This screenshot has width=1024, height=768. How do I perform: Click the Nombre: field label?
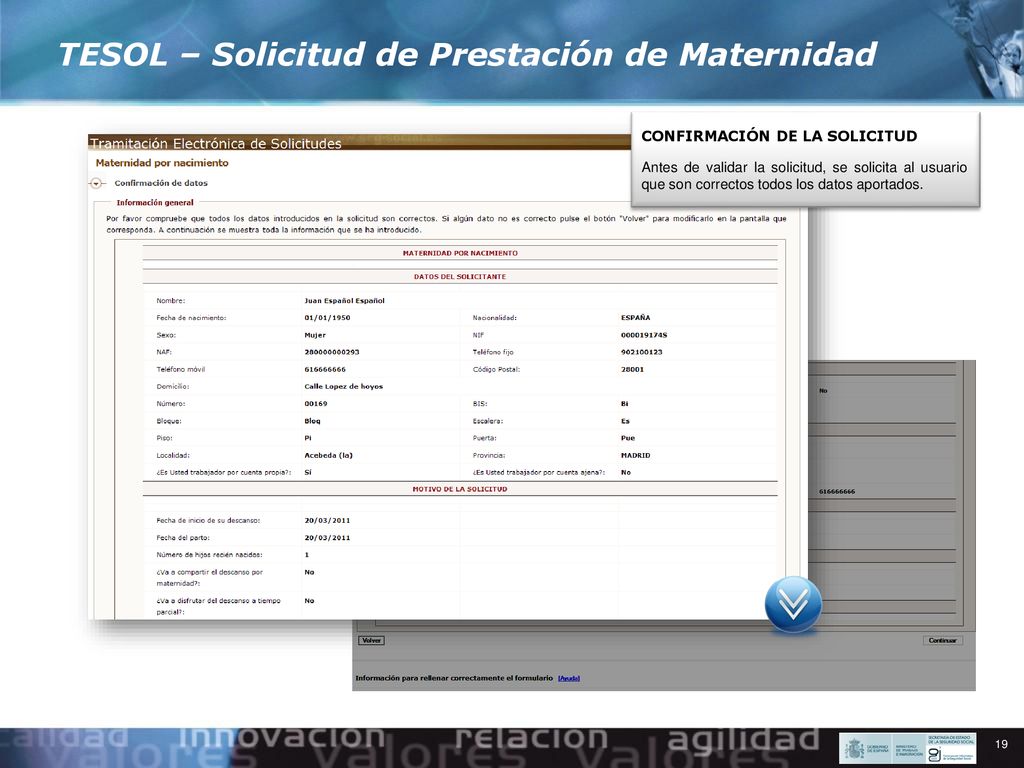(170, 301)
